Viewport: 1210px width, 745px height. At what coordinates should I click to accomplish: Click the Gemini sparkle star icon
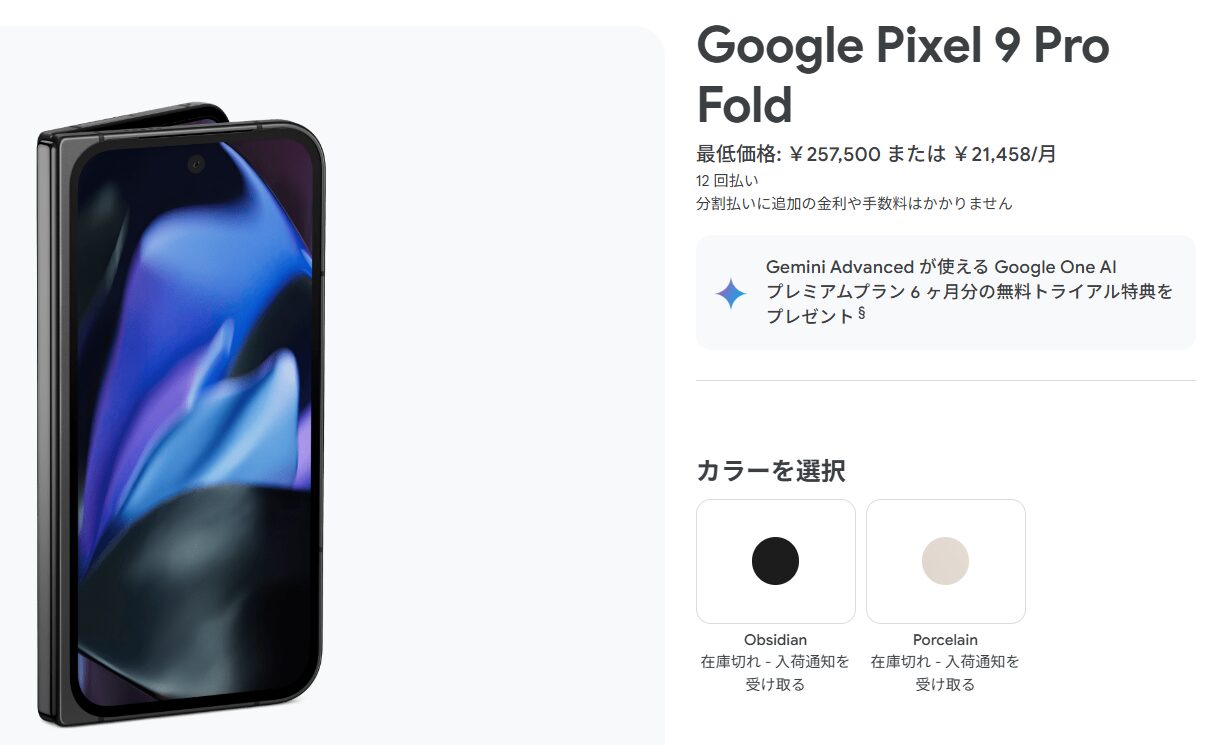[x=731, y=293]
